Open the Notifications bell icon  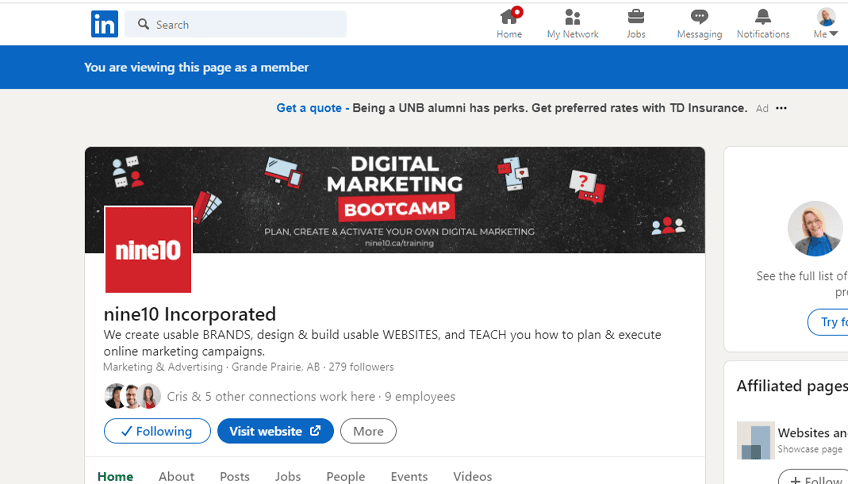point(762,17)
